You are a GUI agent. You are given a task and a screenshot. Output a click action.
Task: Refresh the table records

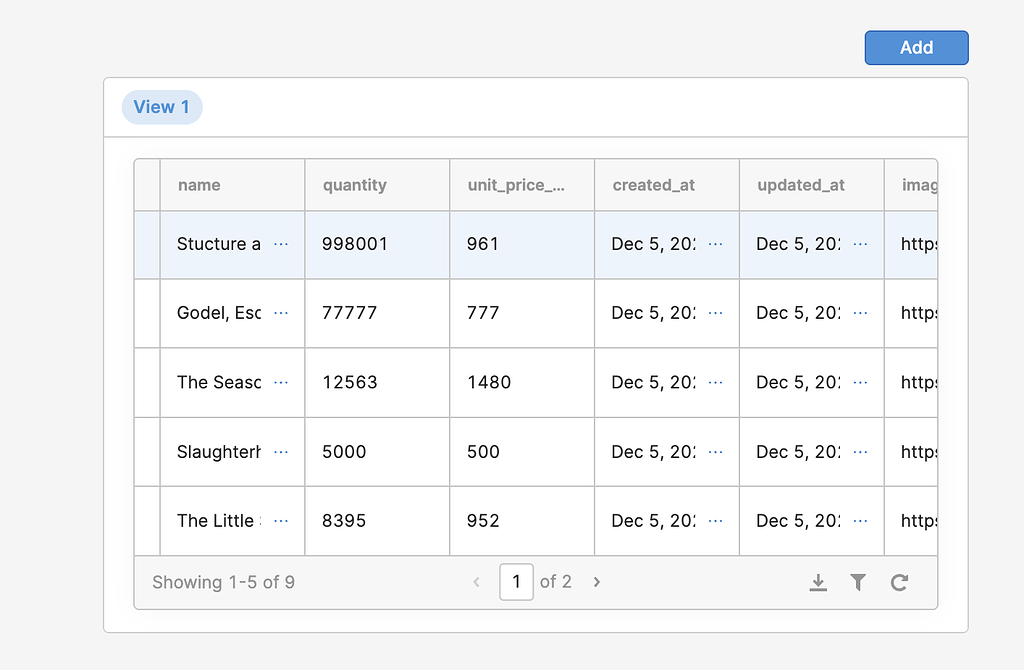tap(899, 582)
